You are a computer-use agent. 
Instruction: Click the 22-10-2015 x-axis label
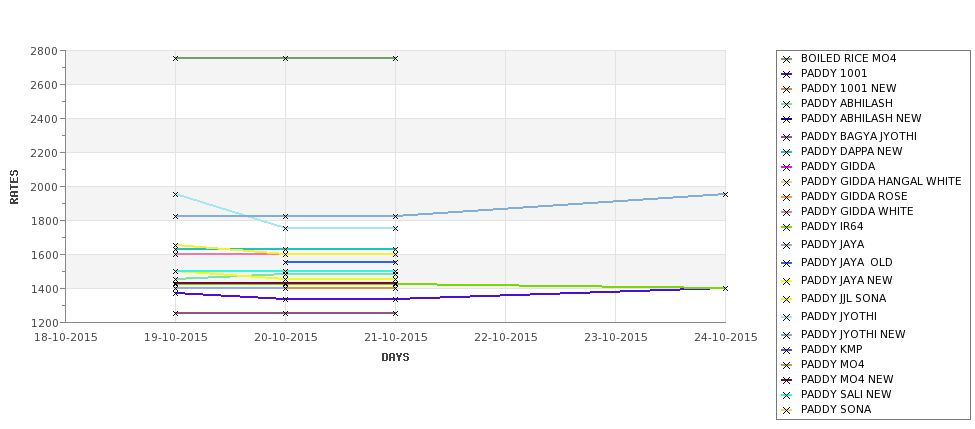(x=506, y=338)
